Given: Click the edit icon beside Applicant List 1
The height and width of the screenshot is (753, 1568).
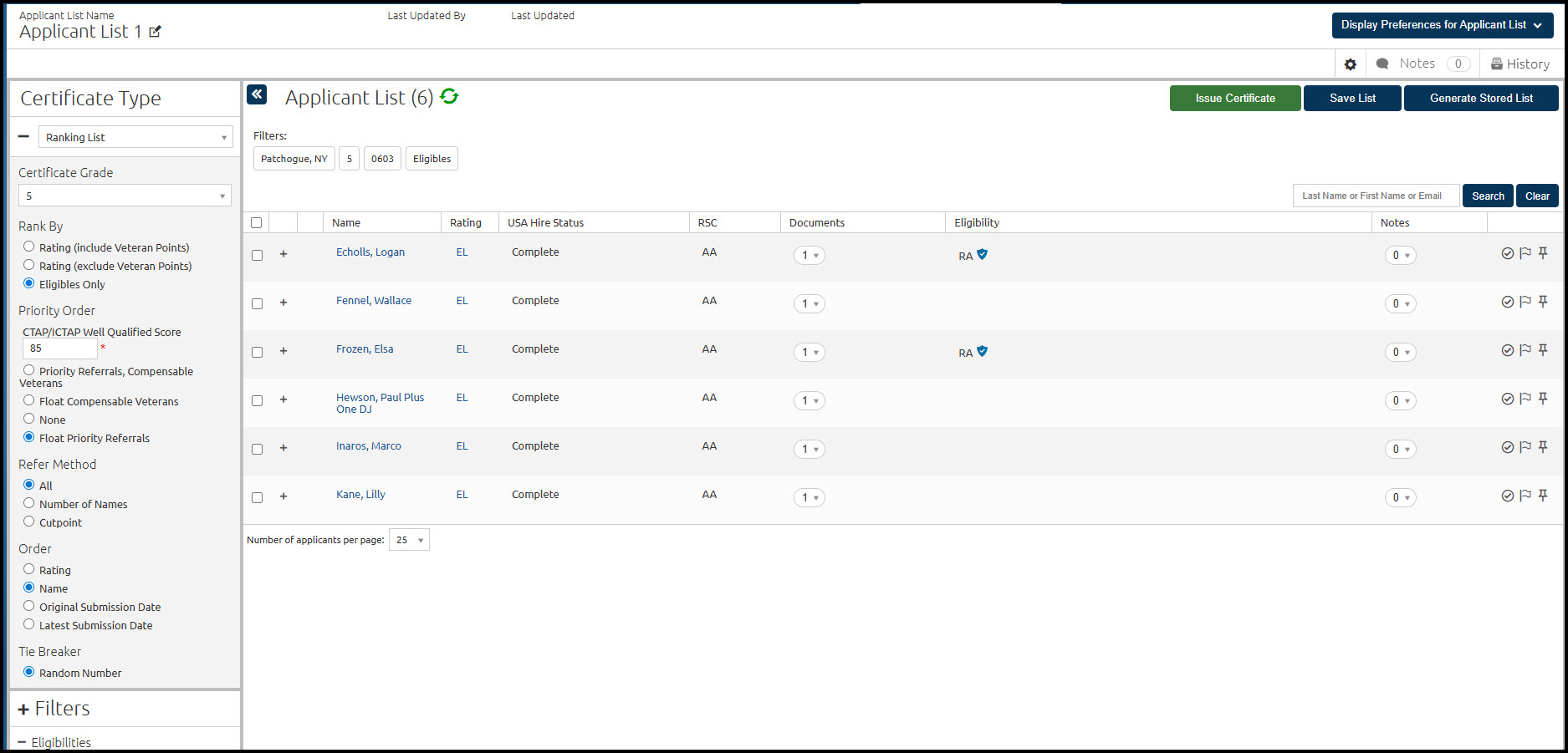Looking at the screenshot, I should tap(155, 32).
